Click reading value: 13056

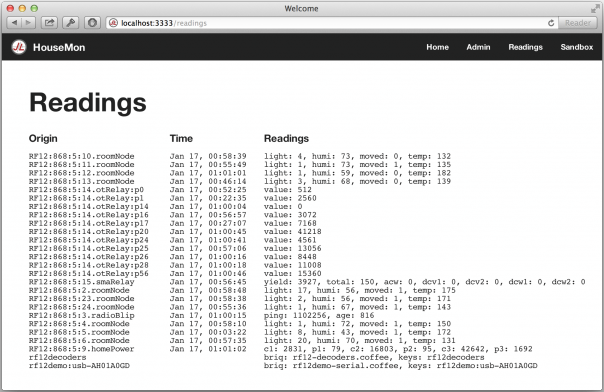point(292,248)
